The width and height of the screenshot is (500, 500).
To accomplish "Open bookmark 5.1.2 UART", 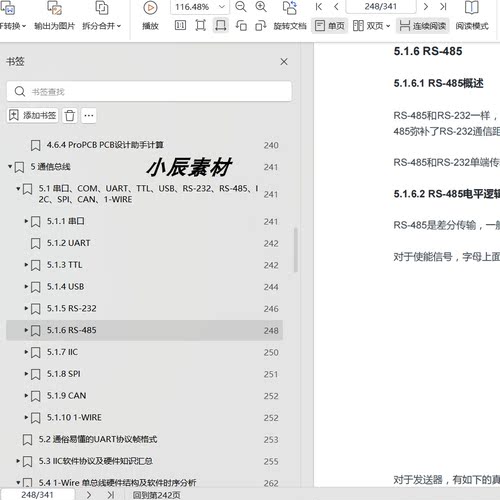I will [x=68, y=243].
